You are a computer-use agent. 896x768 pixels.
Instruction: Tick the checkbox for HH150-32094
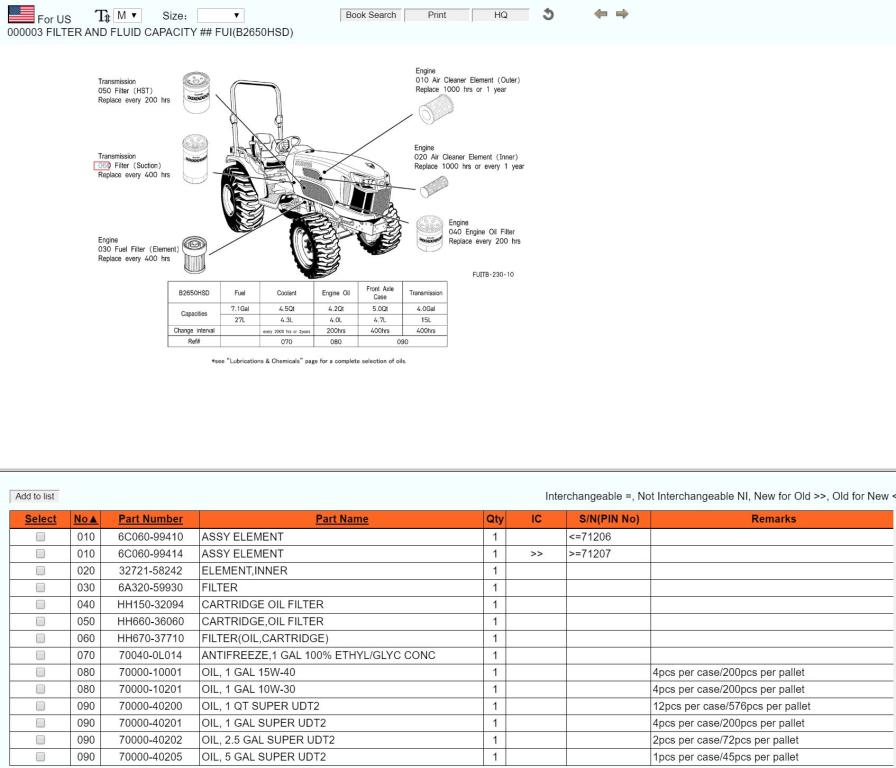click(x=41, y=604)
